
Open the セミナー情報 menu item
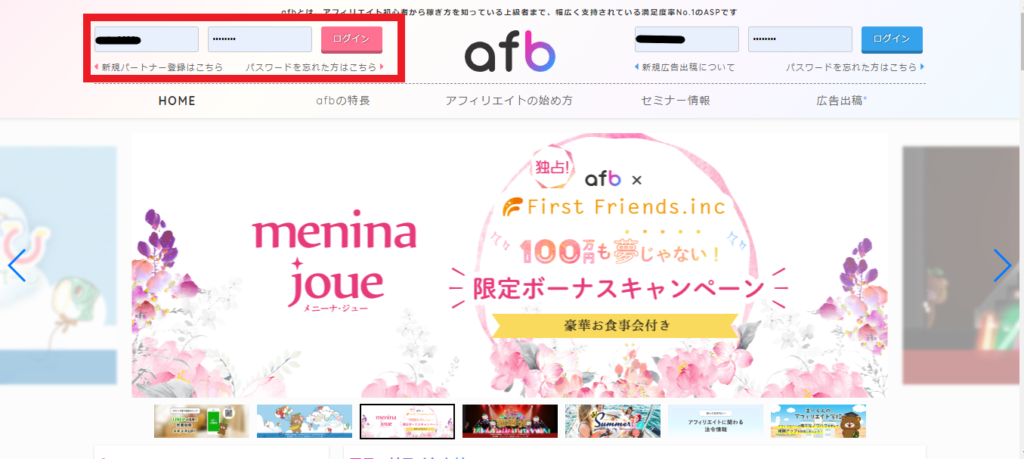click(x=675, y=101)
